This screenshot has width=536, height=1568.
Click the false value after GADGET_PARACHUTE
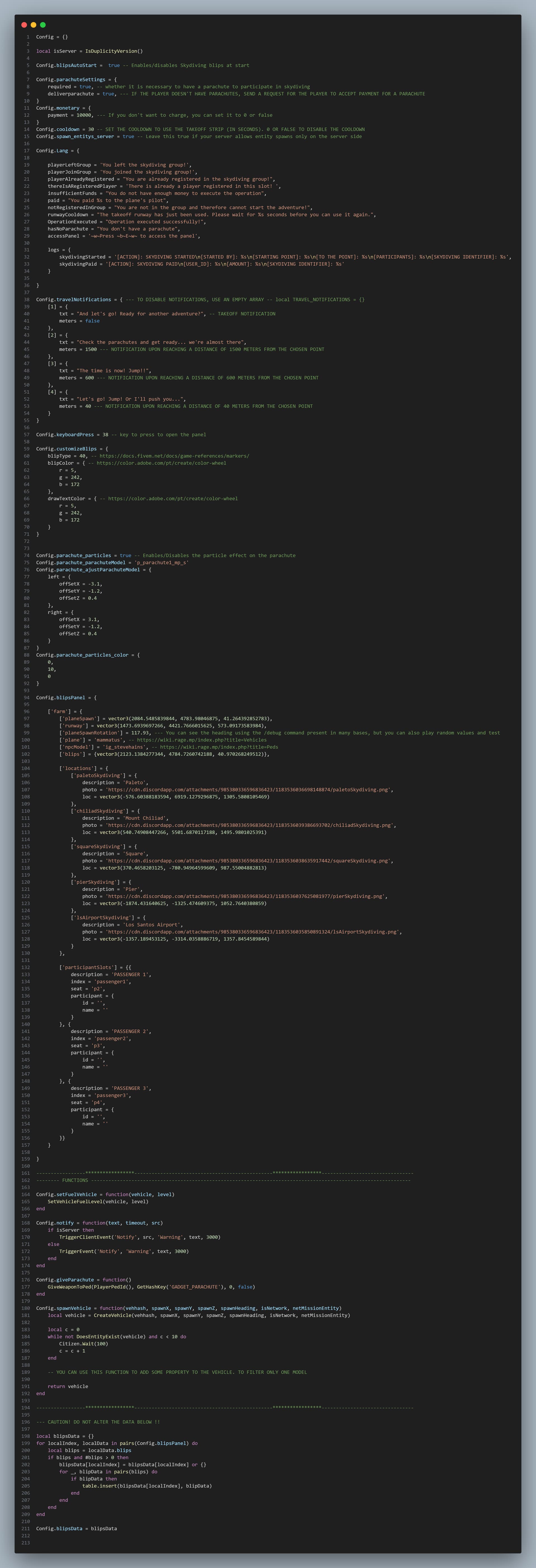245,1287
